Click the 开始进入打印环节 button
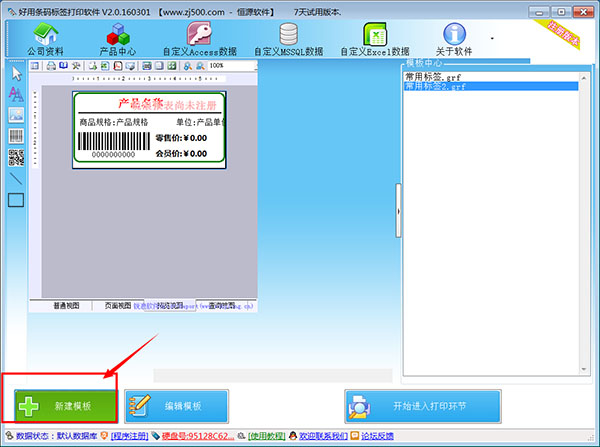This screenshot has height=447, width=600. coord(423,406)
